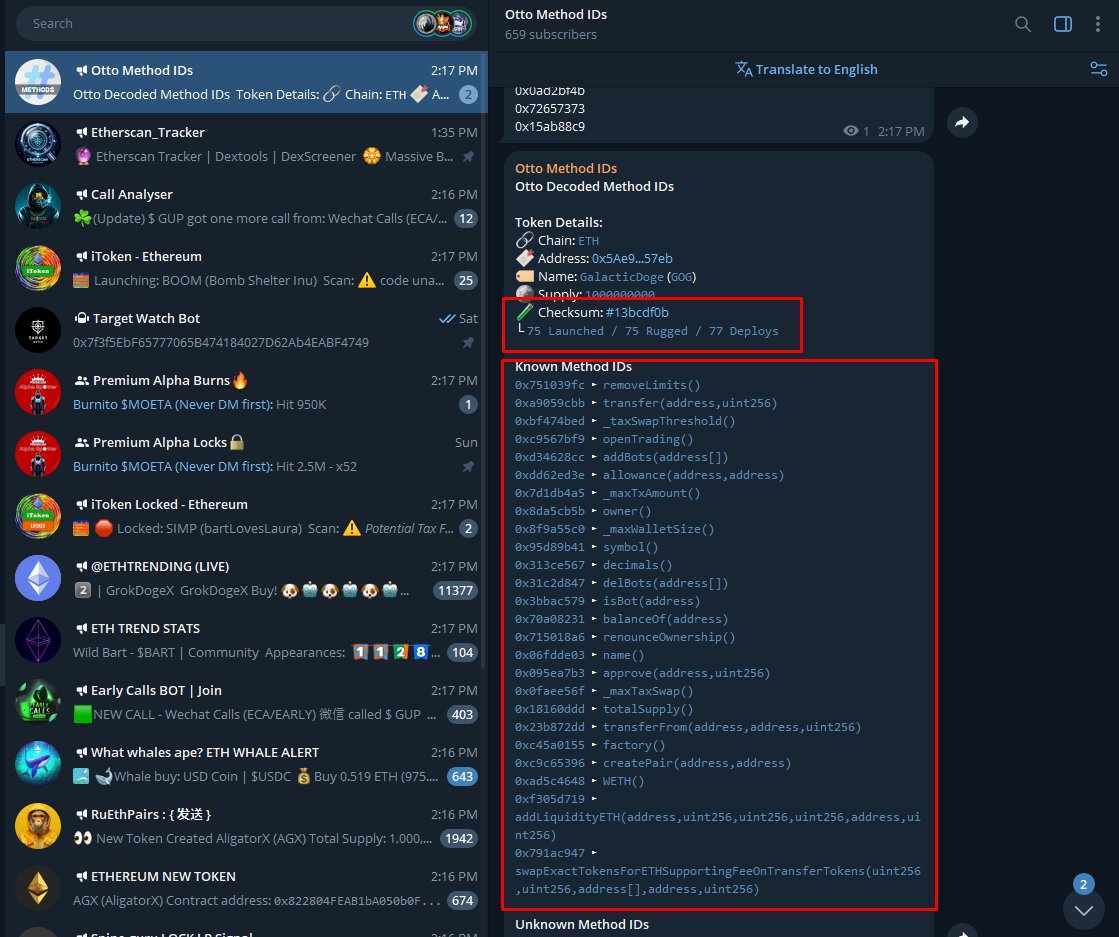Click the pinned icon on Etherscan_Tracker row

coord(468,157)
